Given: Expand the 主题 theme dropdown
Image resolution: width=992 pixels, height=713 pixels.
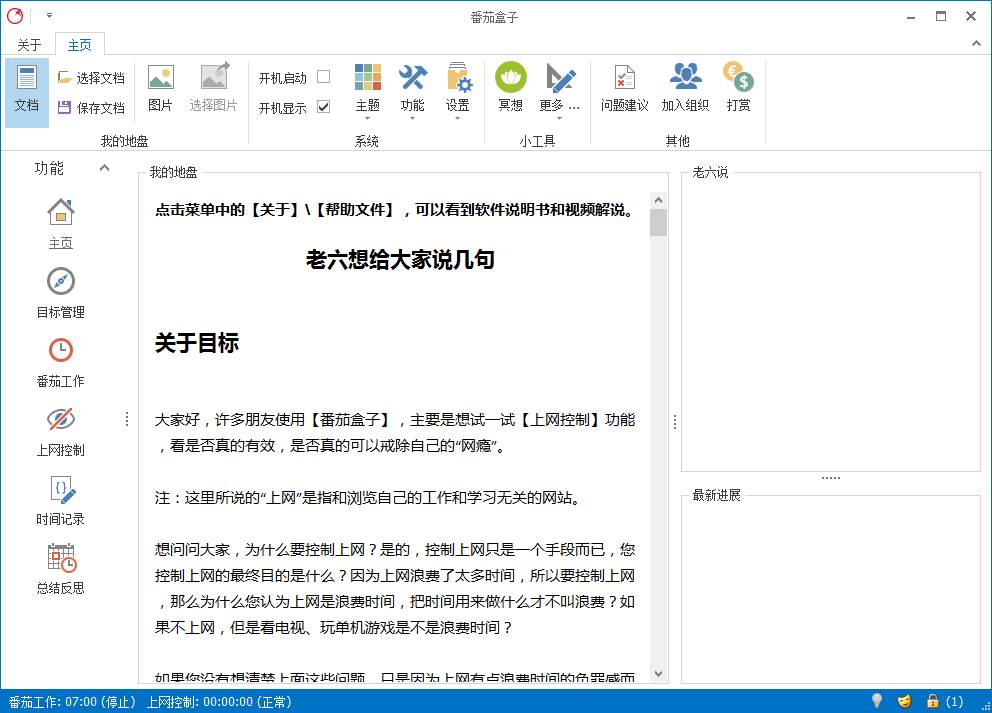Looking at the screenshot, I should pyautogui.click(x=367, y=92).
